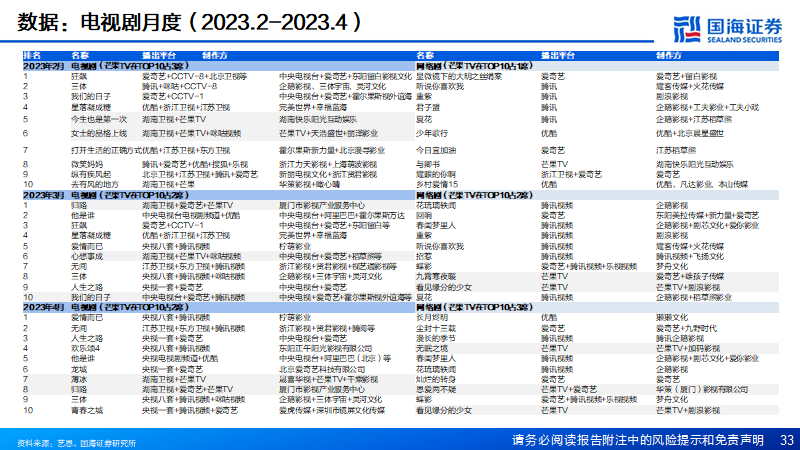Click April web drama "尘封十三载"
The width and height of the screenshot is (800, 450).
(436, 328)
